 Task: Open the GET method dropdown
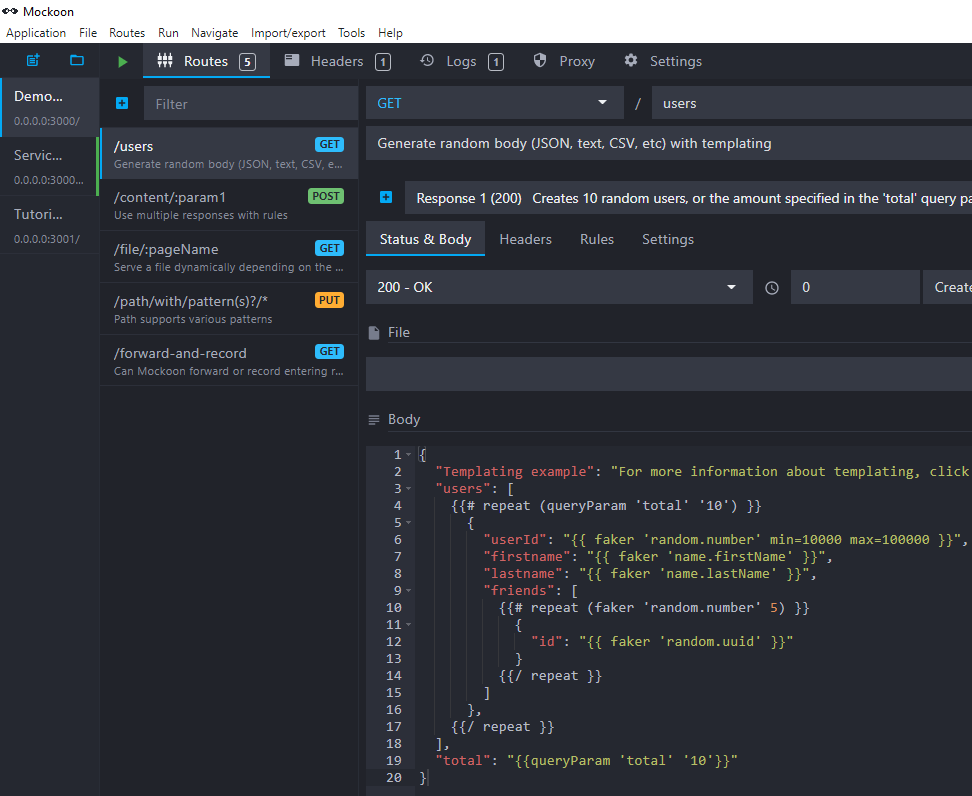(494, 103)
